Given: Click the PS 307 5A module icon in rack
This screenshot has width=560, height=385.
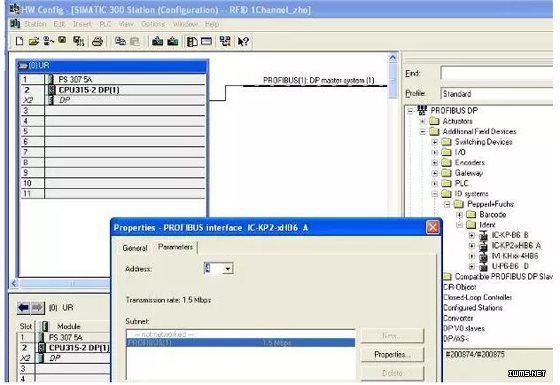Looking at the screenshot, I should click(51, 79).
